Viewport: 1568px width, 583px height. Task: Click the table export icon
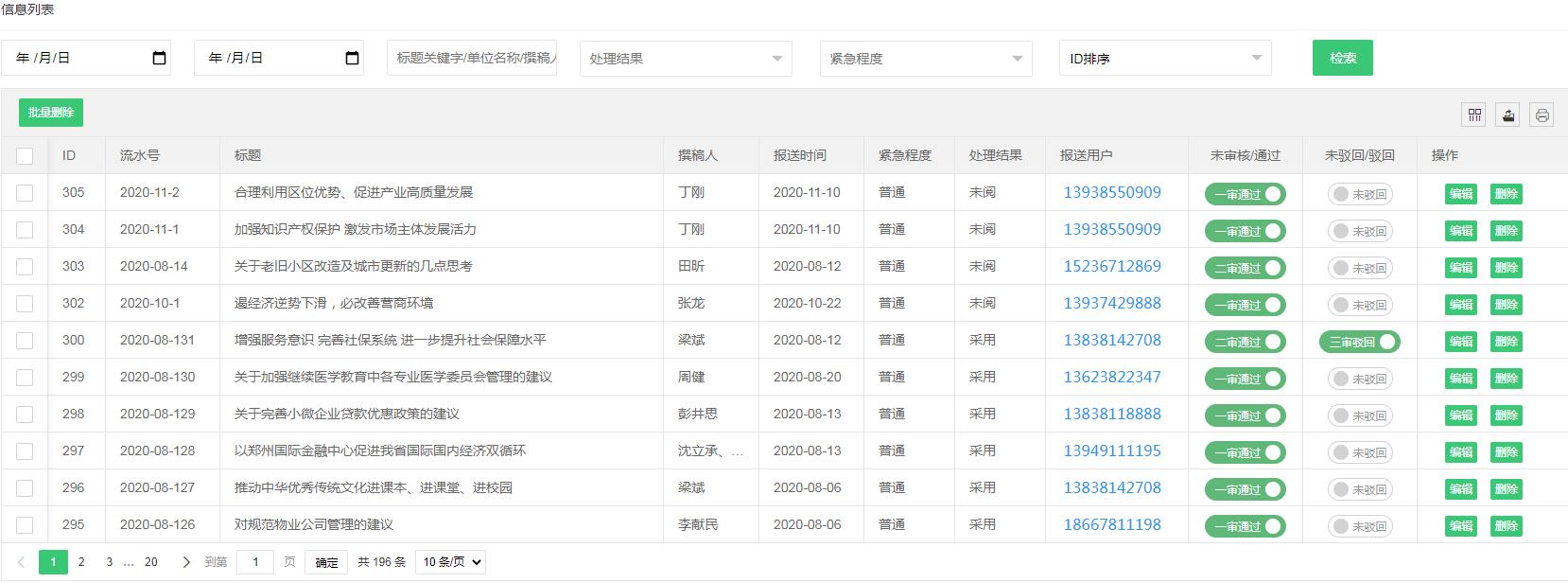coord(1508,115)
